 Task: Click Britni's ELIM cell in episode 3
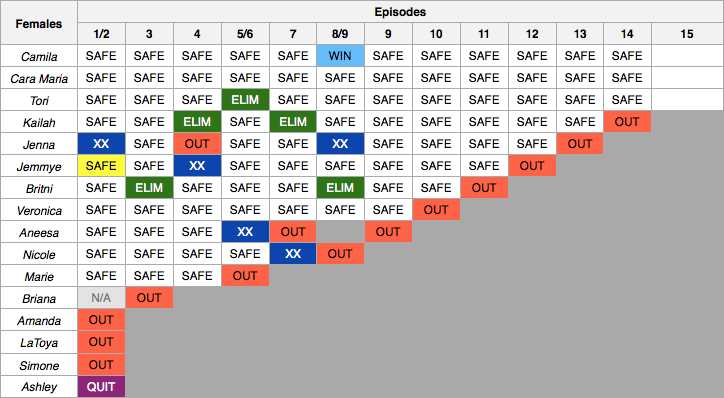tap(149, 188)
